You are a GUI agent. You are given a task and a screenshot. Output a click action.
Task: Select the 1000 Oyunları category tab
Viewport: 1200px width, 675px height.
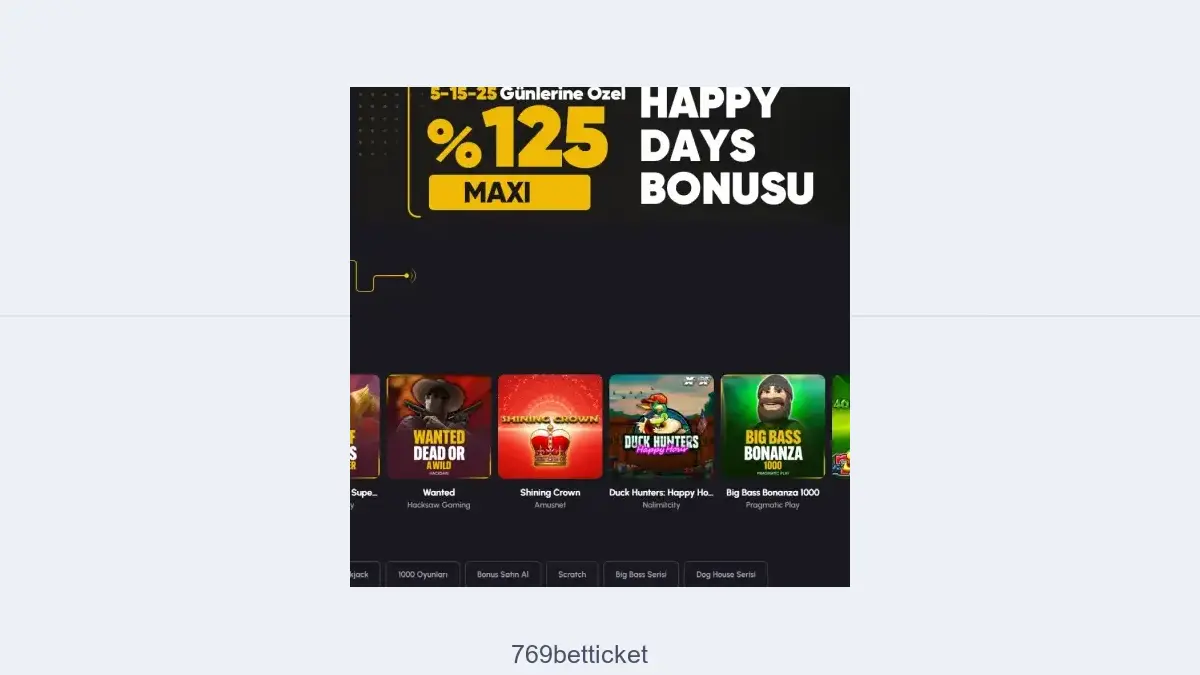point(423,574)
